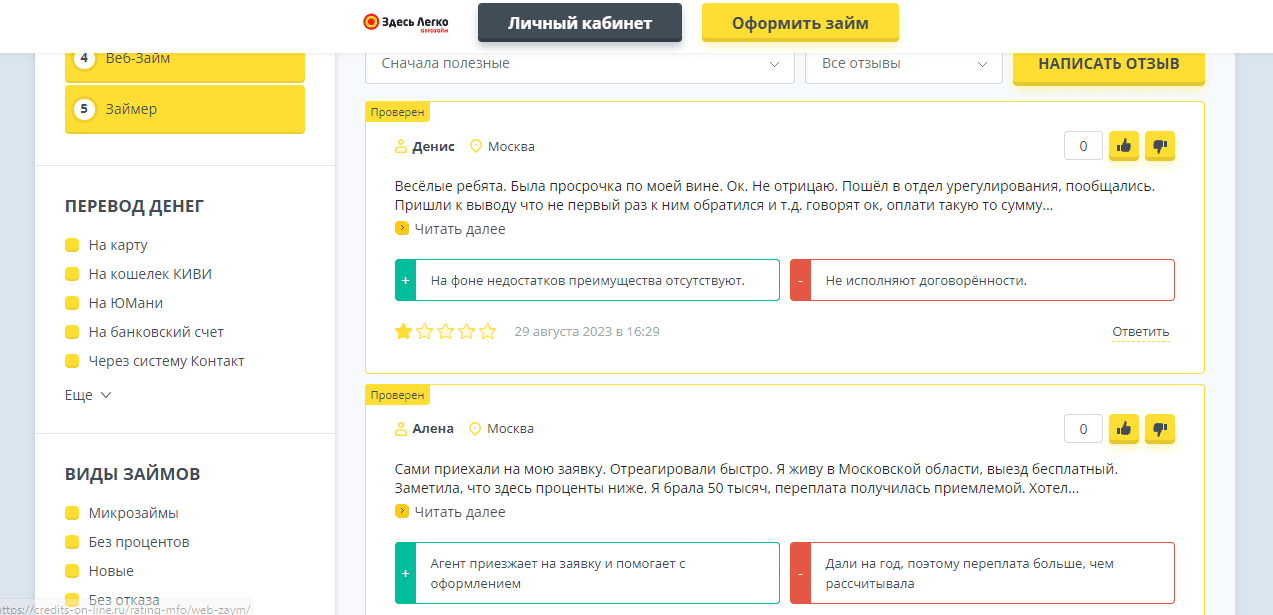1273x615 pixels.
Task: Dislike Алена's review with the thumbs down icon
Action: [x=1159, y=429]
